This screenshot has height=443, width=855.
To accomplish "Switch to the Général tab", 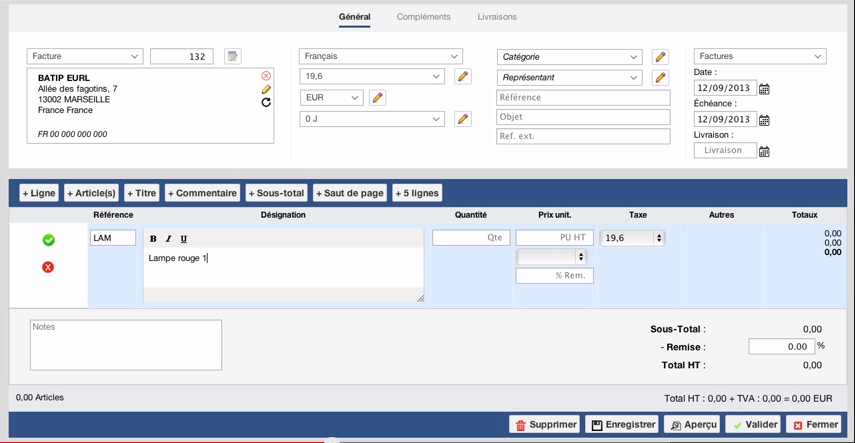I will [x=354, y=17].
